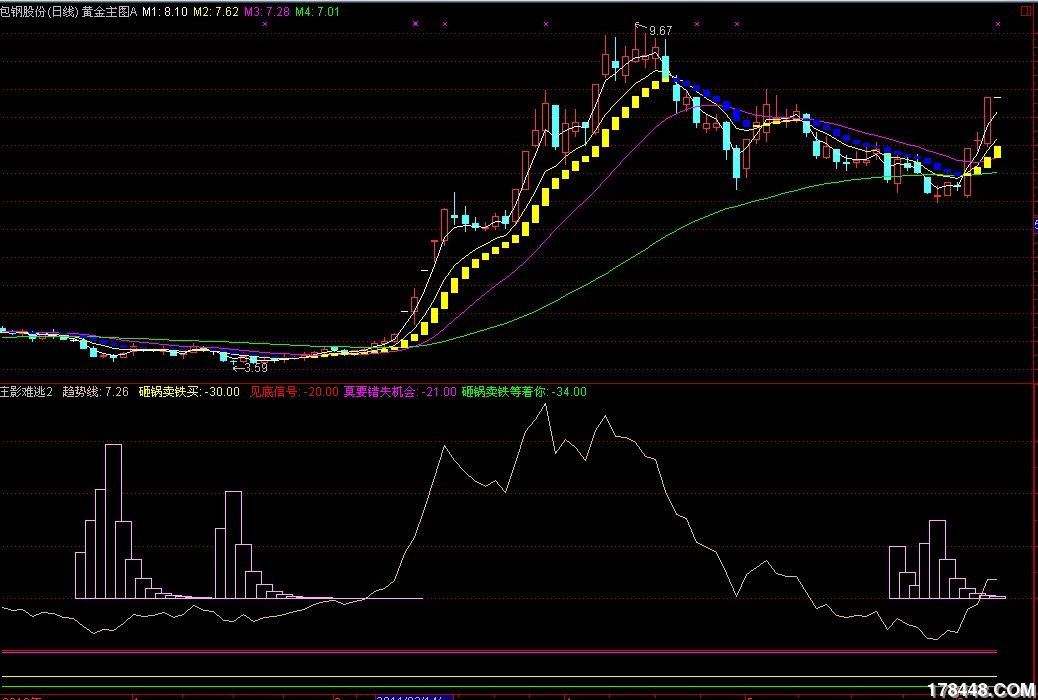
Task: Click the 9.67 high price label
Action: pos(660,31)
